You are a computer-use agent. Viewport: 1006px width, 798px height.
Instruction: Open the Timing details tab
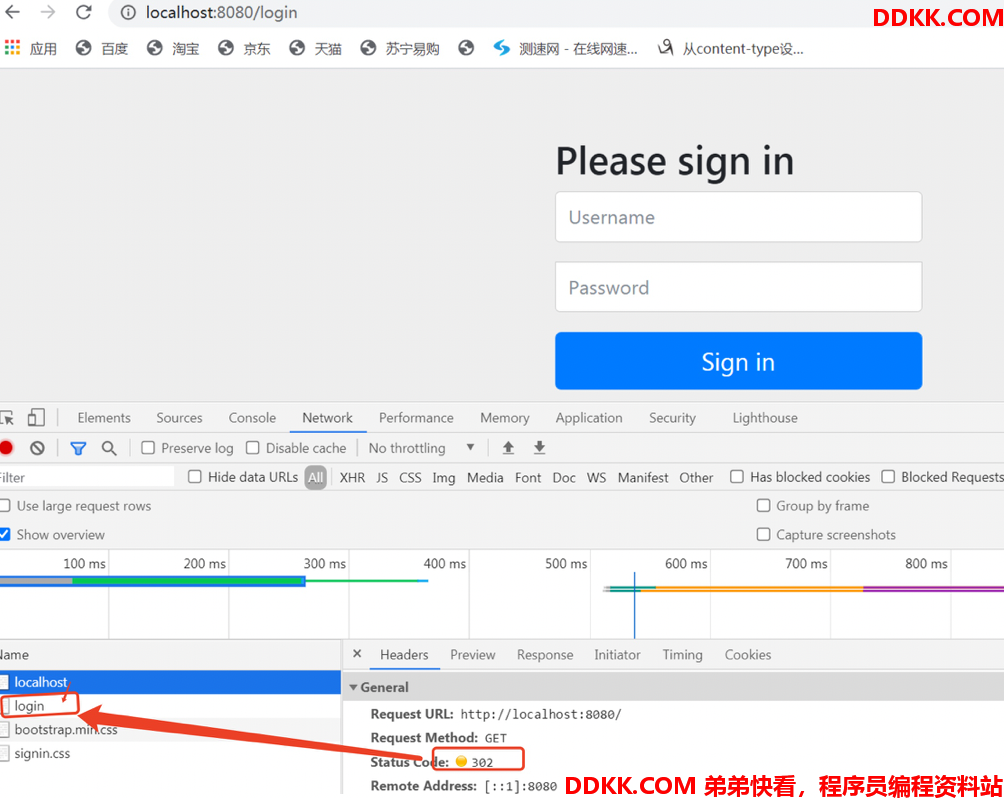(683, 654)
